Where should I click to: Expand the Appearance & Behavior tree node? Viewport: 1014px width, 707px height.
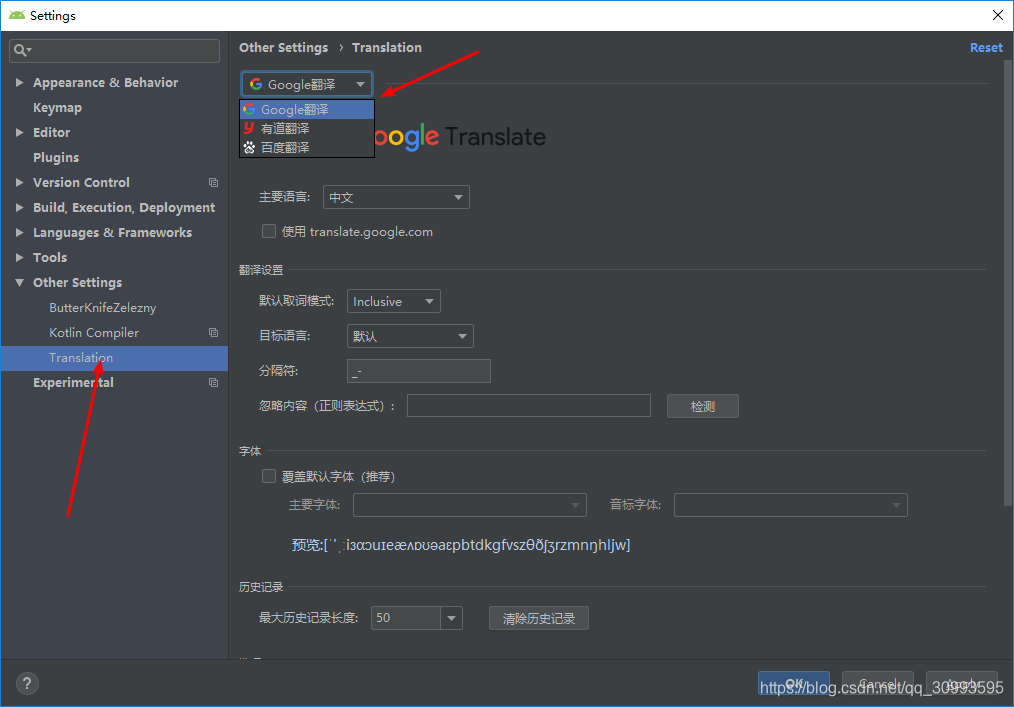[x=19, y=82]
